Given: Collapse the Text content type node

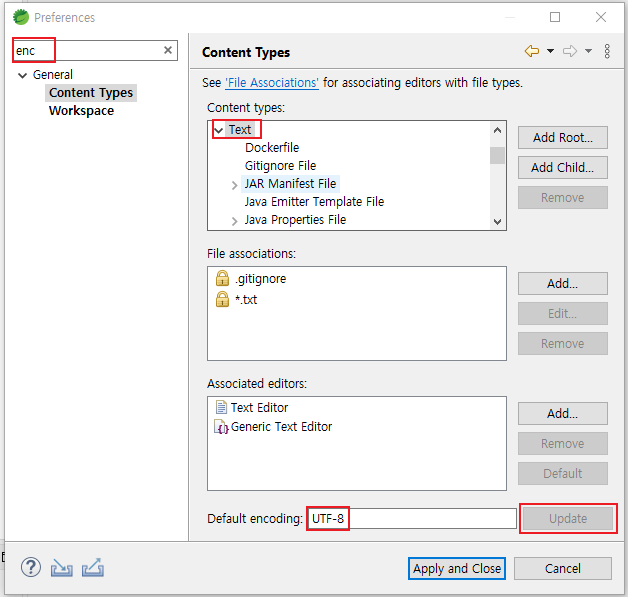Looking at the screenshot, I should coord(219,130).
